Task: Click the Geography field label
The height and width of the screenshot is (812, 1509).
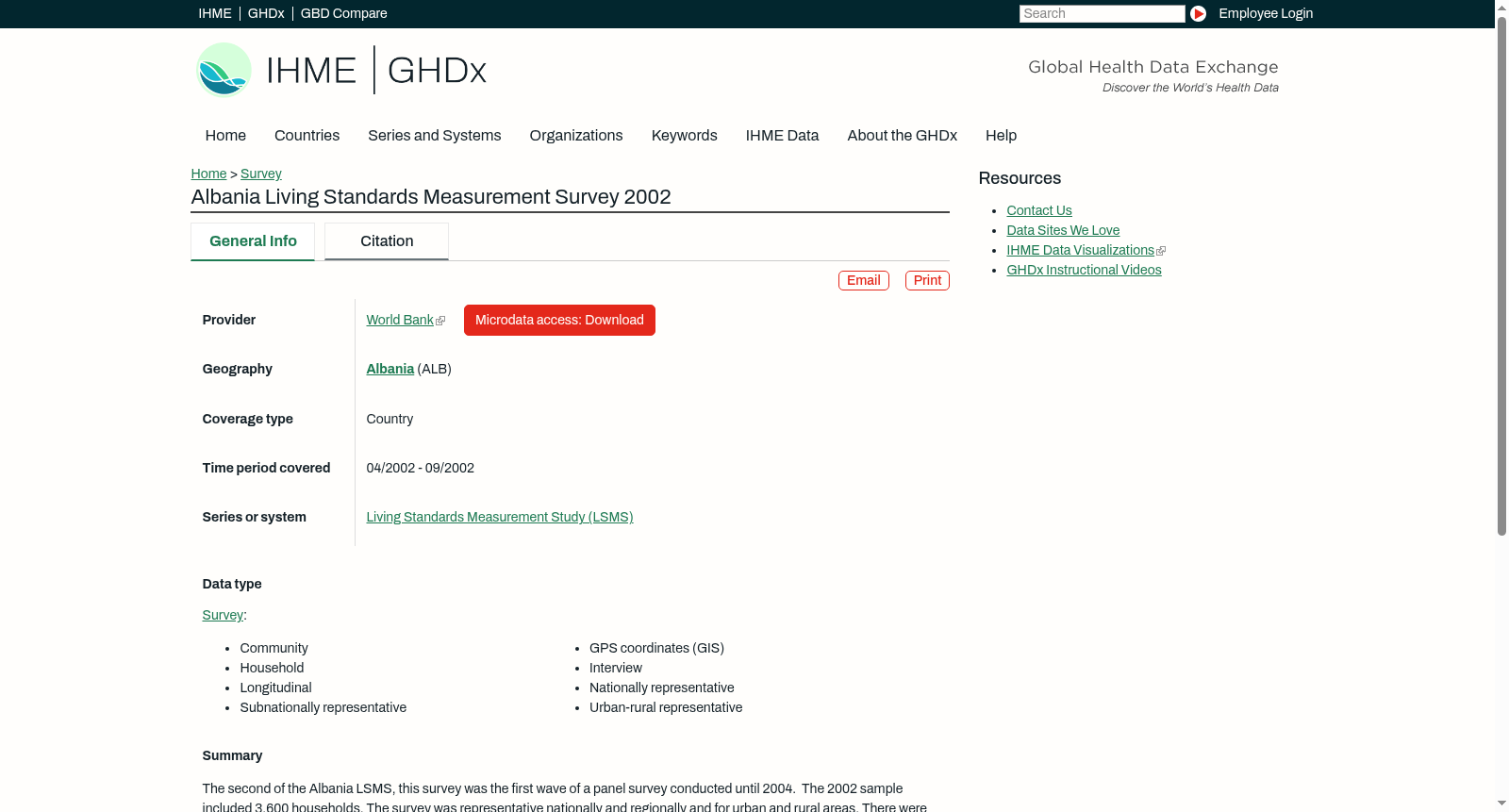Action: (238, 369)
